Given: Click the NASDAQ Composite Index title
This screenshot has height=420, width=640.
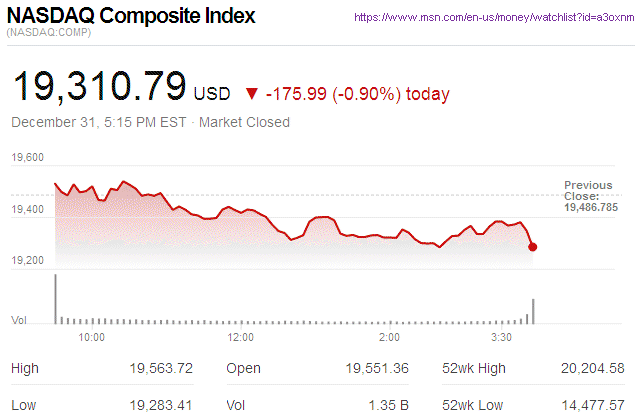Looking at the screenshot, I should point(131,17).
